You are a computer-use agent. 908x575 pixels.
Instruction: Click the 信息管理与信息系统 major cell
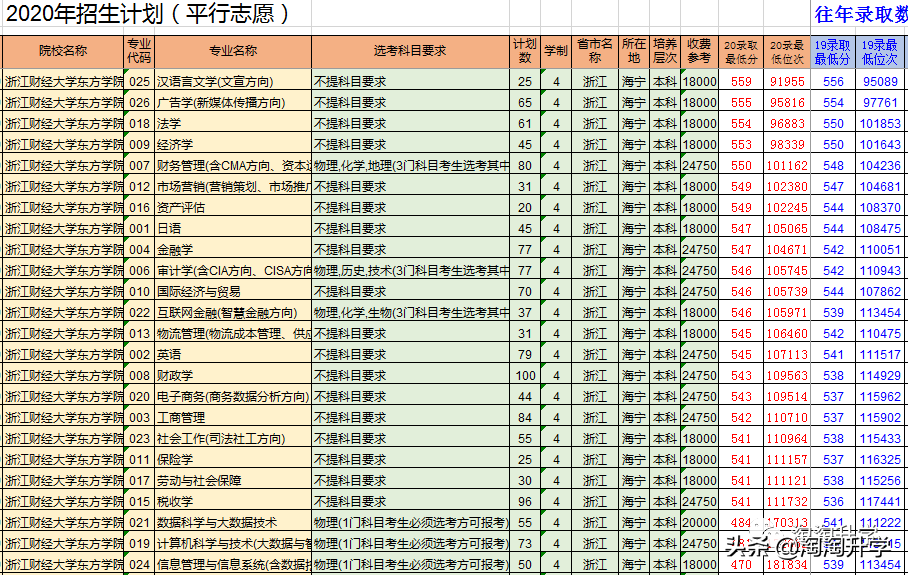(x=233, y=565)
